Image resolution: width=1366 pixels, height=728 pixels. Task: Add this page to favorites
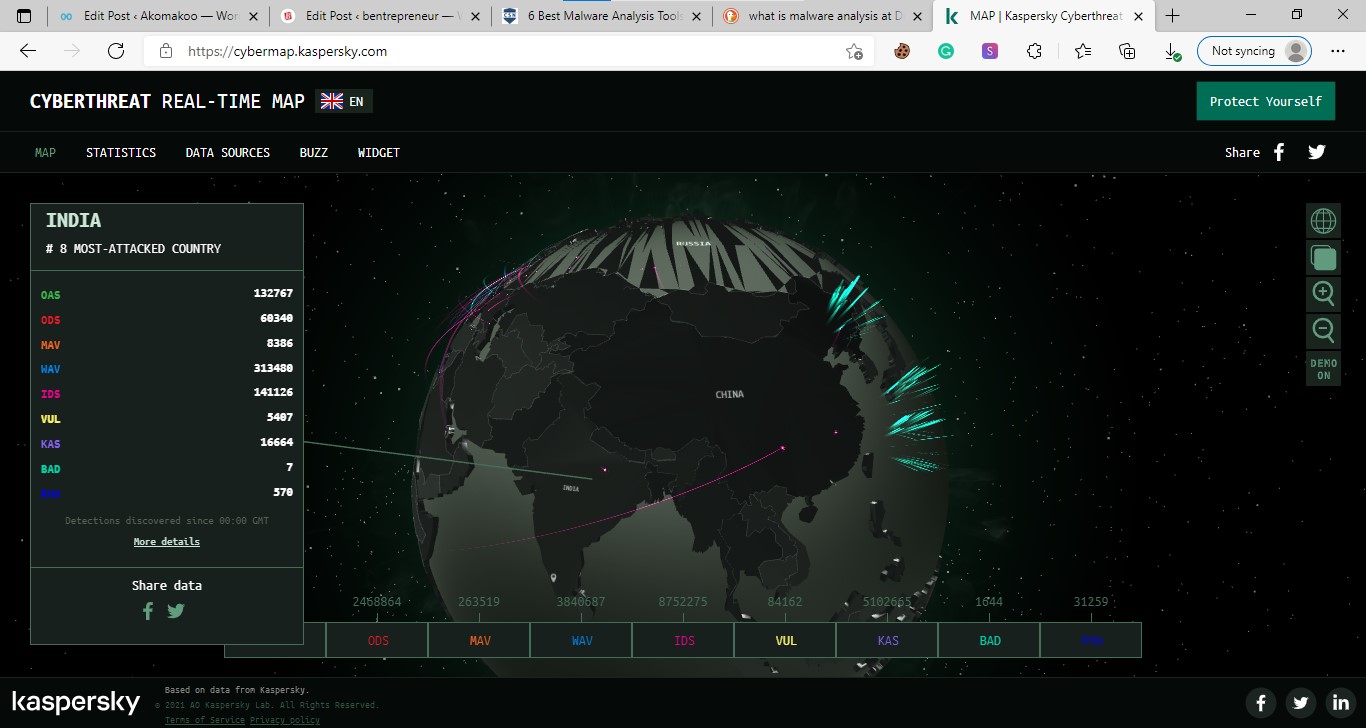click(854, 51)
